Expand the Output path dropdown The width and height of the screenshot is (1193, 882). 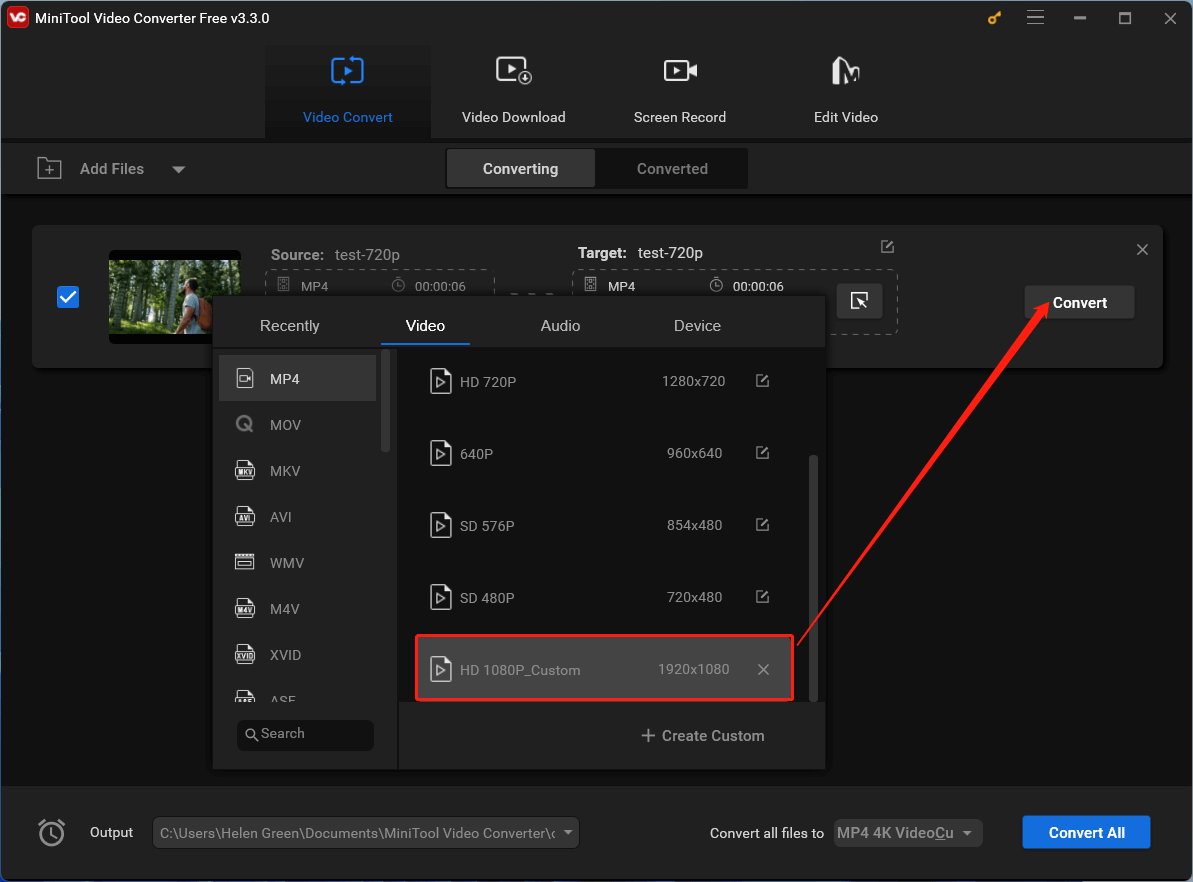(568, 833)
